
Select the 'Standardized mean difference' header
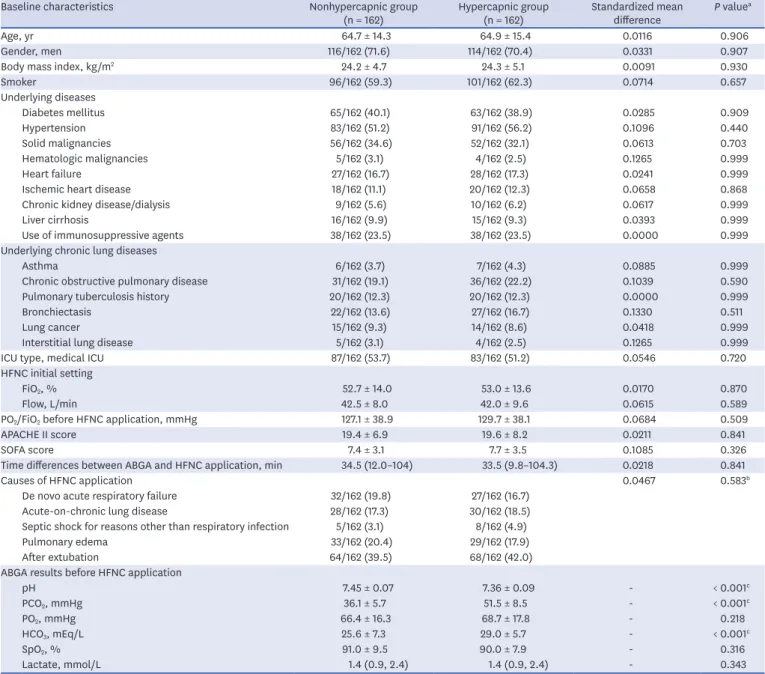pos(637,14)
